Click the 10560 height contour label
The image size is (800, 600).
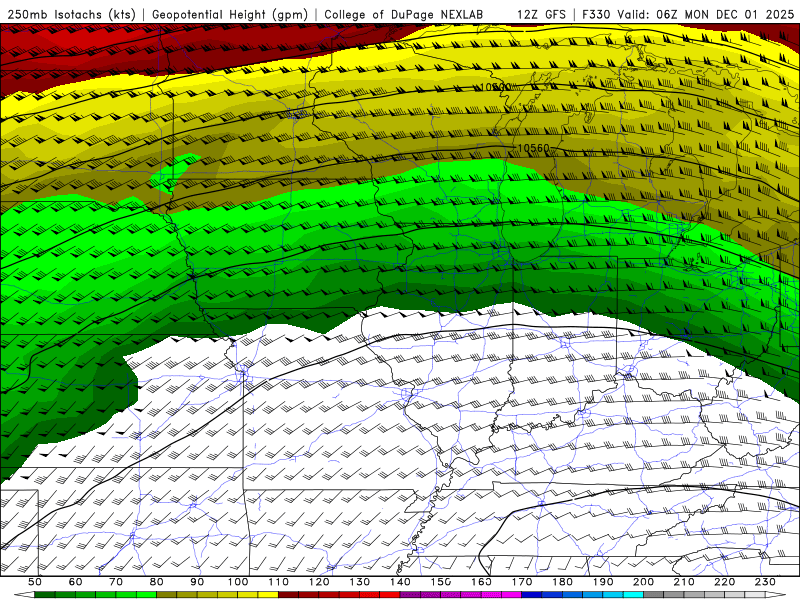(x=534, y=148)
